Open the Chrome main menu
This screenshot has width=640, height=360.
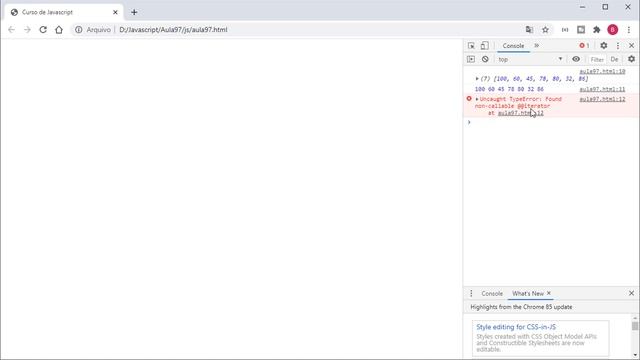[x=629, y=30]
